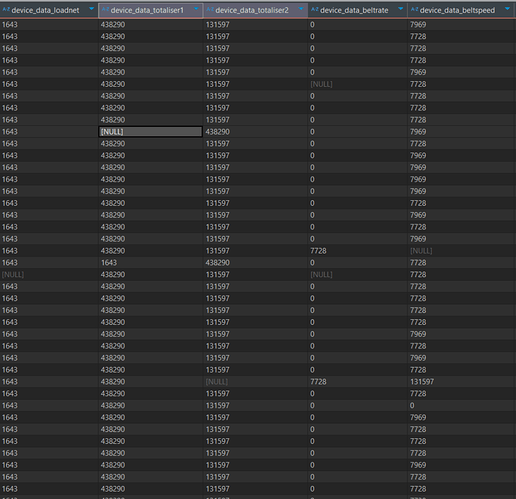Viewport: 516px width, 499px height.
Task: Select the [NULL] cell in loadnet column
Action: tap(13, 275)
